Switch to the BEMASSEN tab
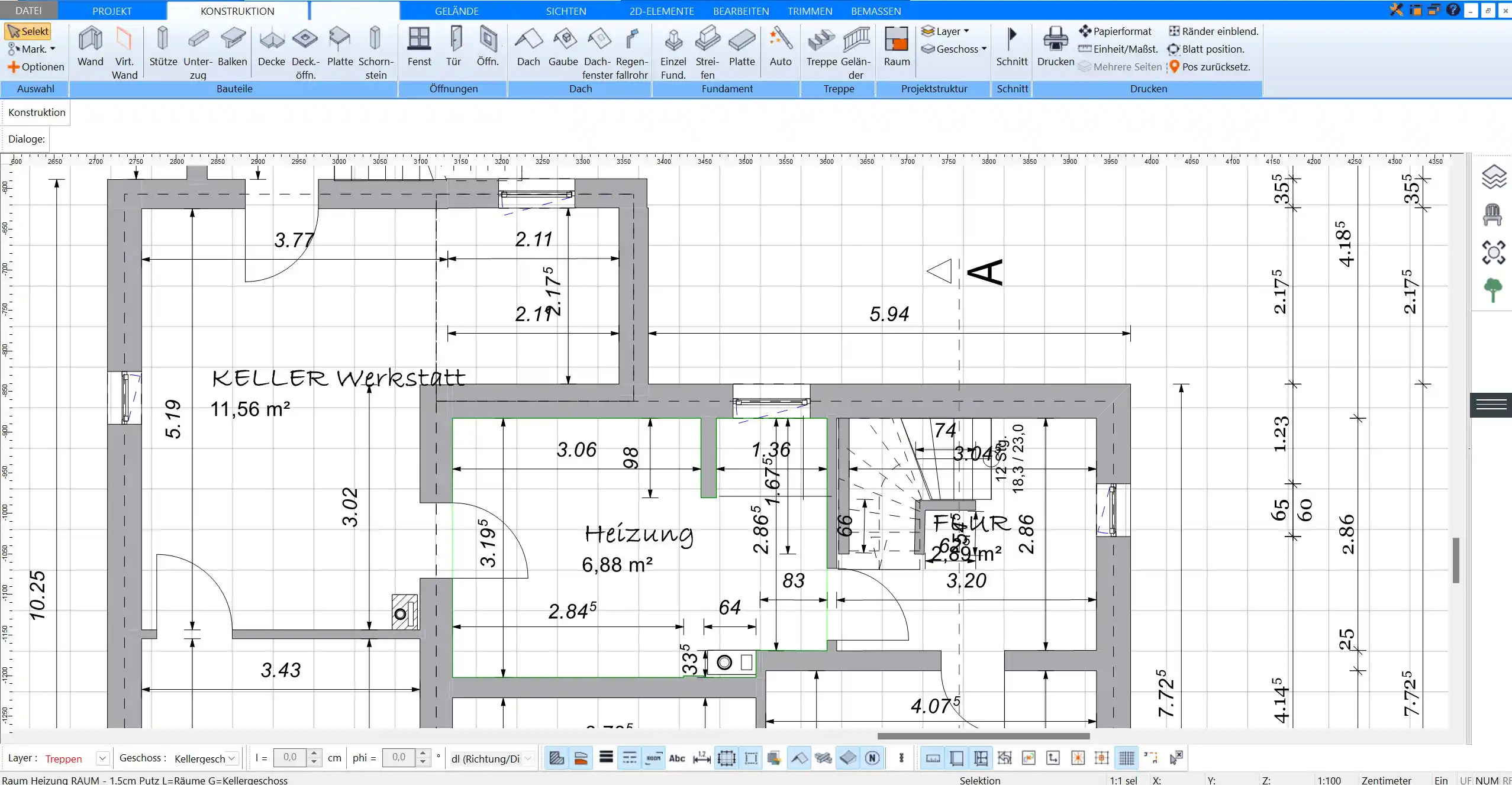The width and height of the screenshot is (1512, 785). coord(876,11)
